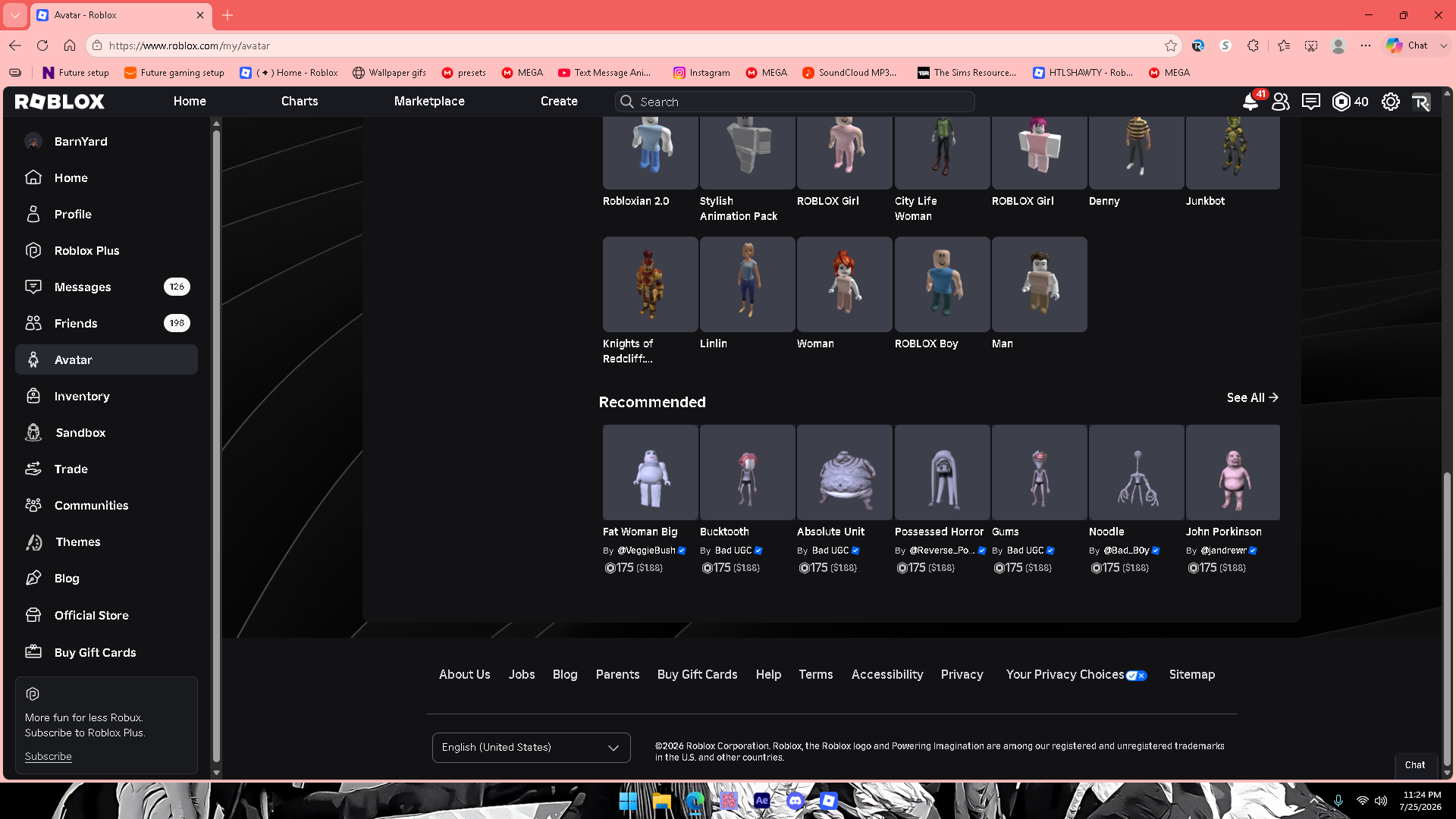Click the Roblox search field
Image resolution: width=1456 pixels, height=819 pixels.
795,102
